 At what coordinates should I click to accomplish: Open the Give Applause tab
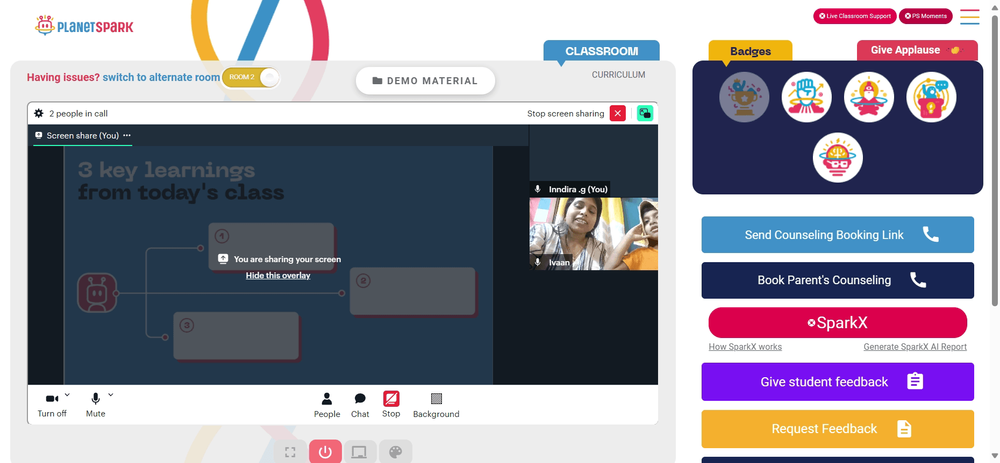click(916, 50)
